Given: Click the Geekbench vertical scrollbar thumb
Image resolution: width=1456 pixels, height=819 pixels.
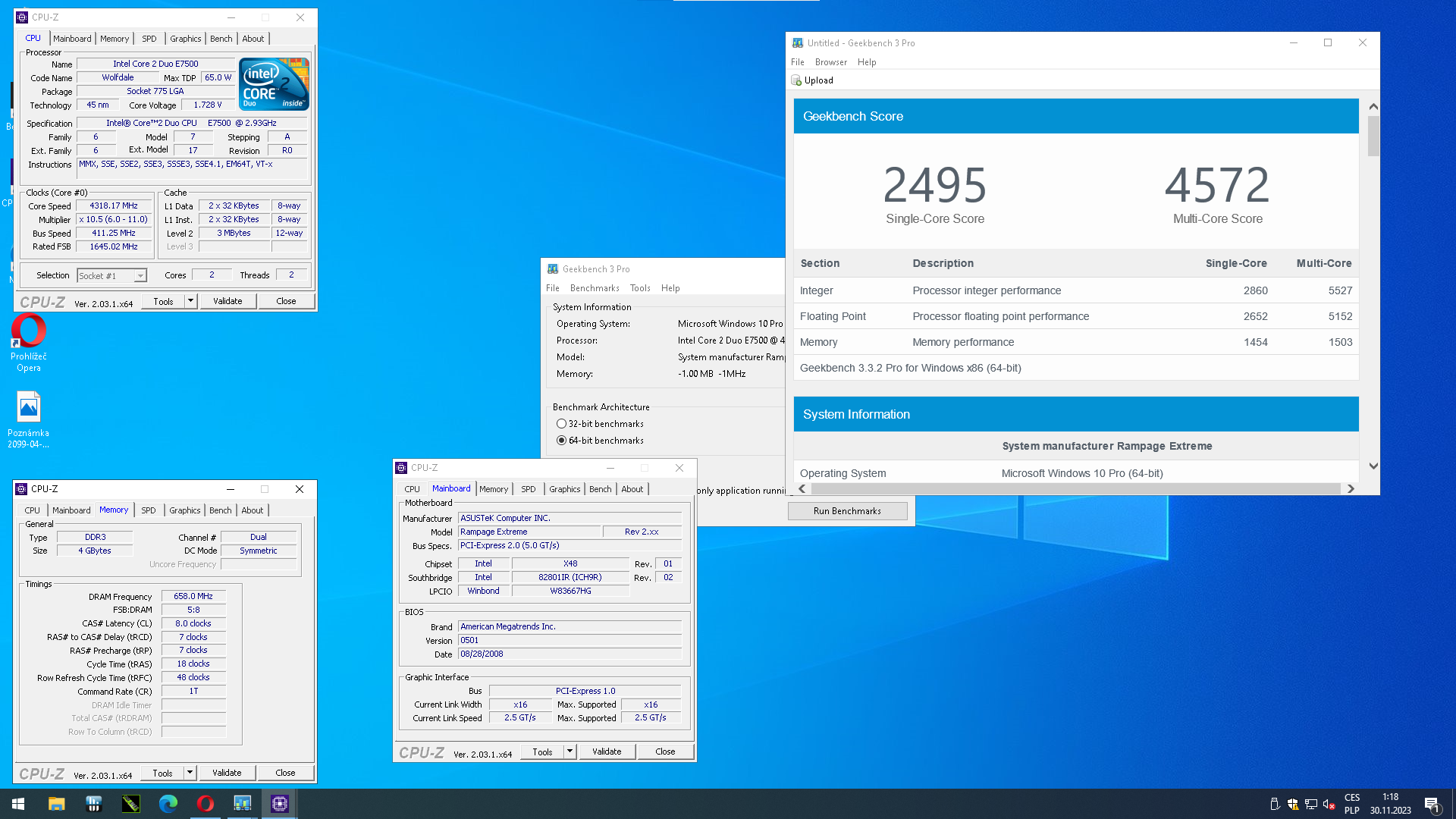Looking at the screenshot, I should 1373,136.
